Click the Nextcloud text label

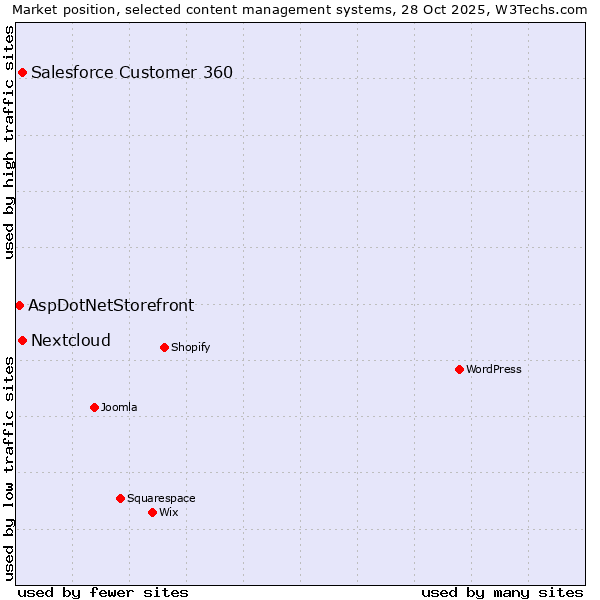click(x=71, y=340)
